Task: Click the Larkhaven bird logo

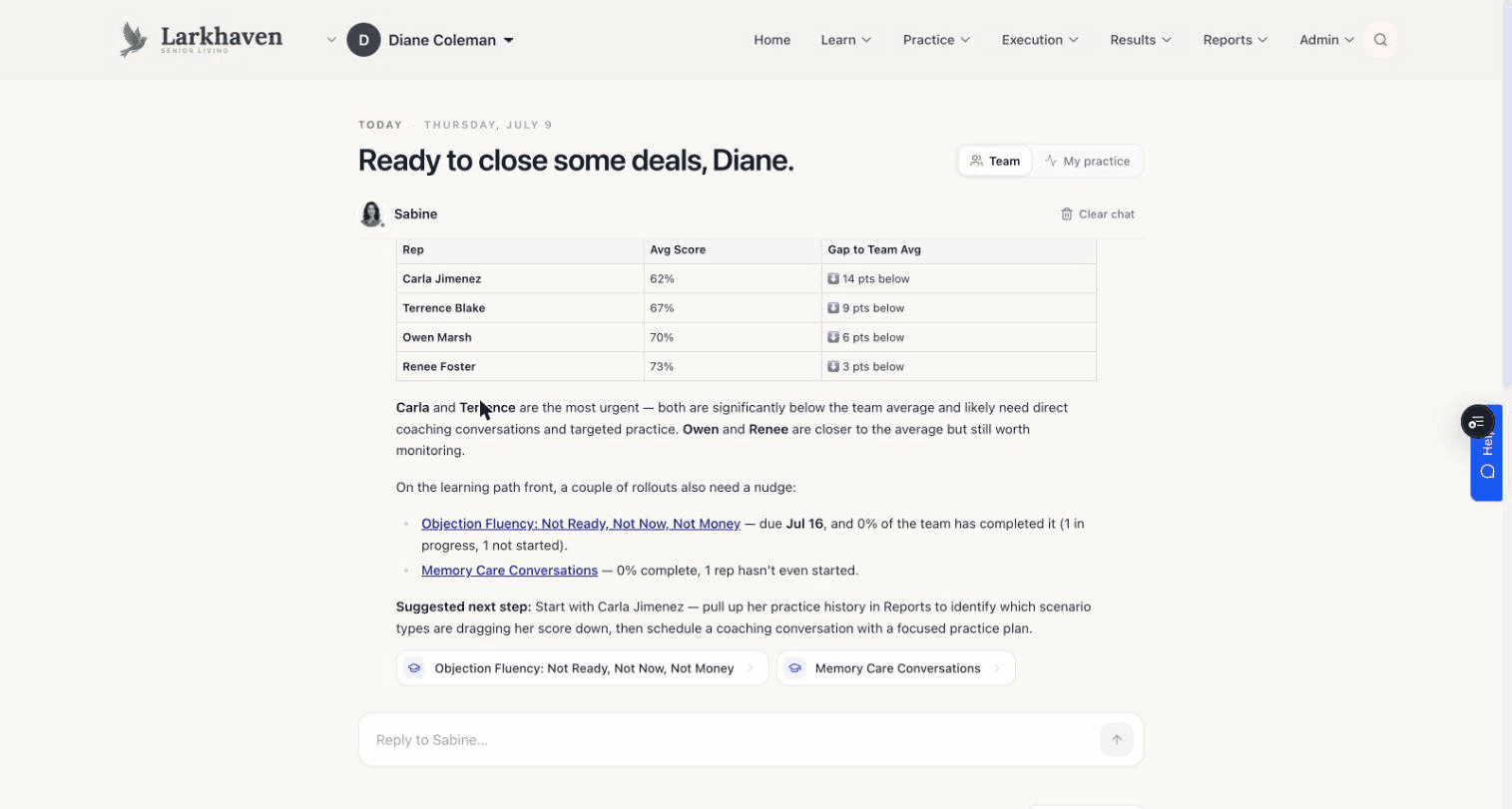Action: (x=133, y=40)
